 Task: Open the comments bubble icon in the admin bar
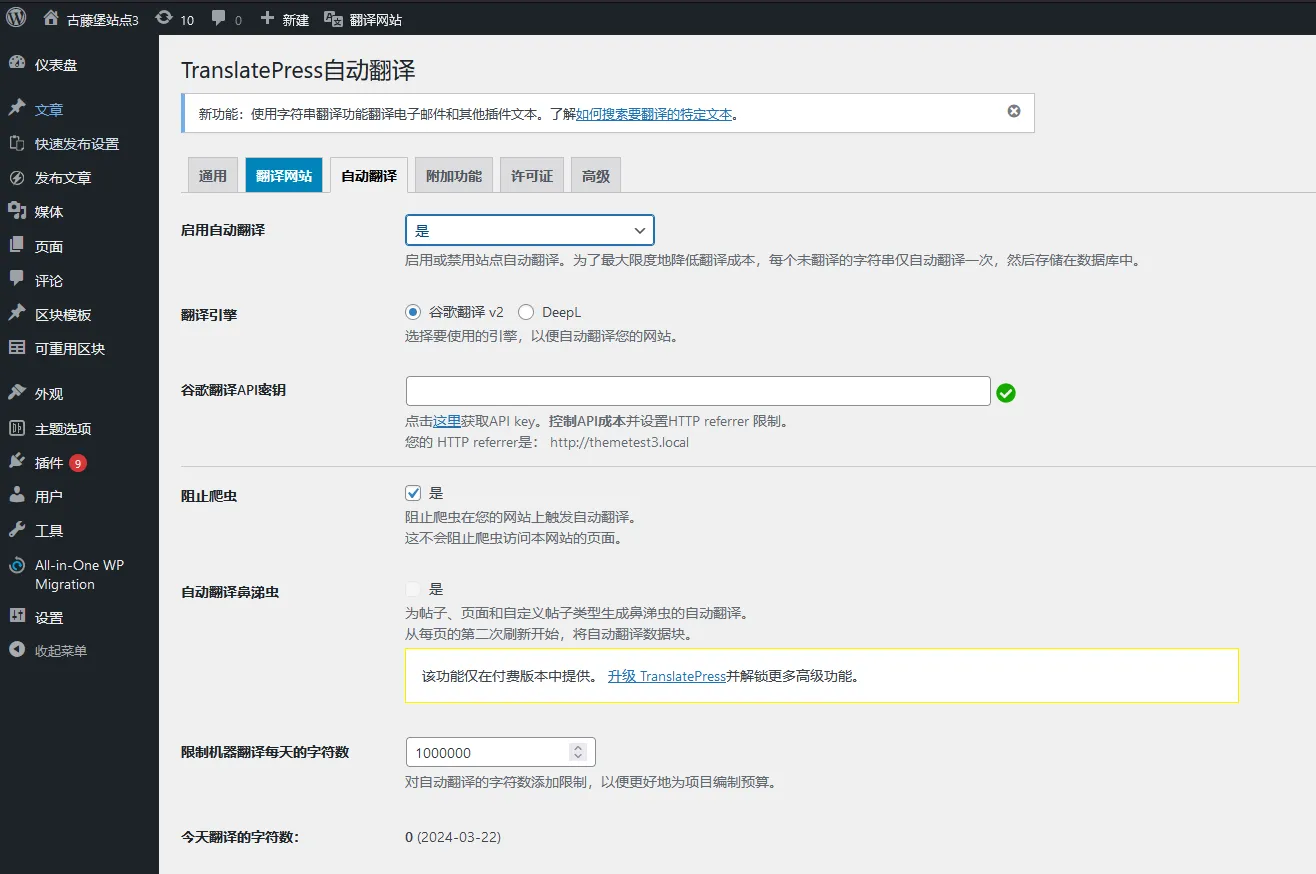219,18
